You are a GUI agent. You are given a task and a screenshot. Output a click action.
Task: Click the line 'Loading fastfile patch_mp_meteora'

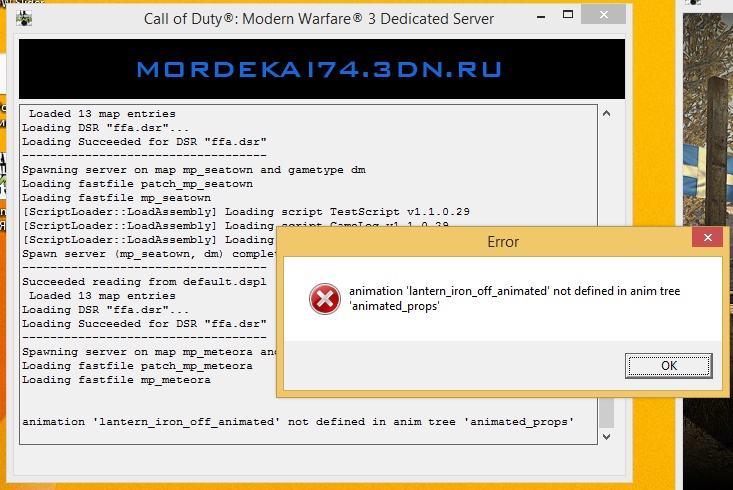(137, 366)
